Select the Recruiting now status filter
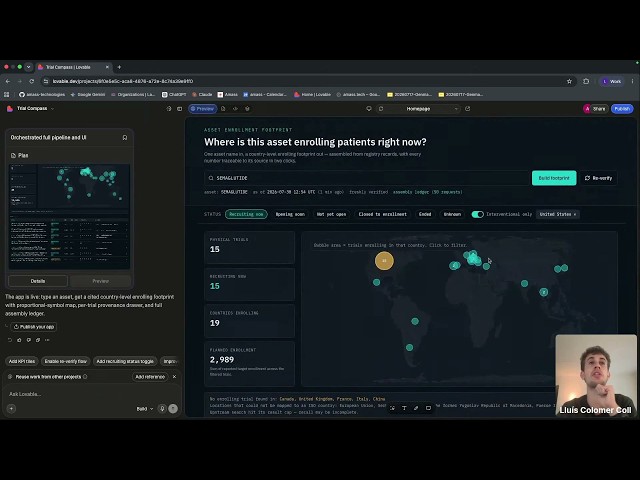 246,214
